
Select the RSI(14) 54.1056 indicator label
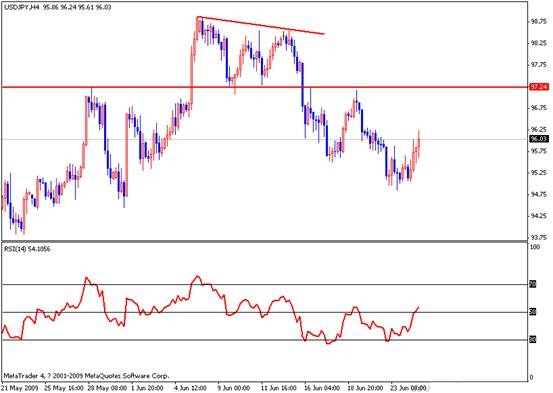click(x=27, y=249)
